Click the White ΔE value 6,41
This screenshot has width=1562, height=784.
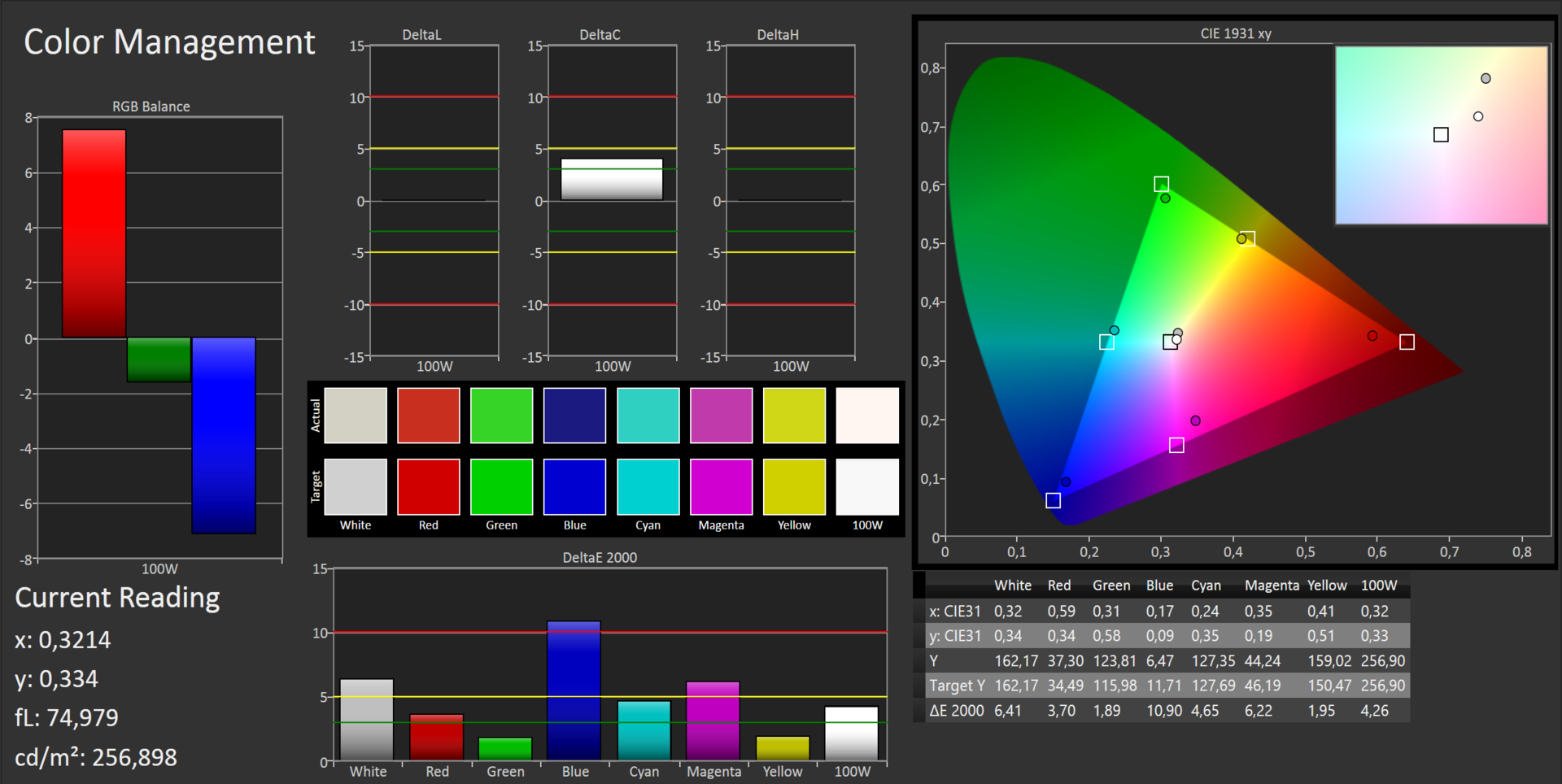point(1007,711)
